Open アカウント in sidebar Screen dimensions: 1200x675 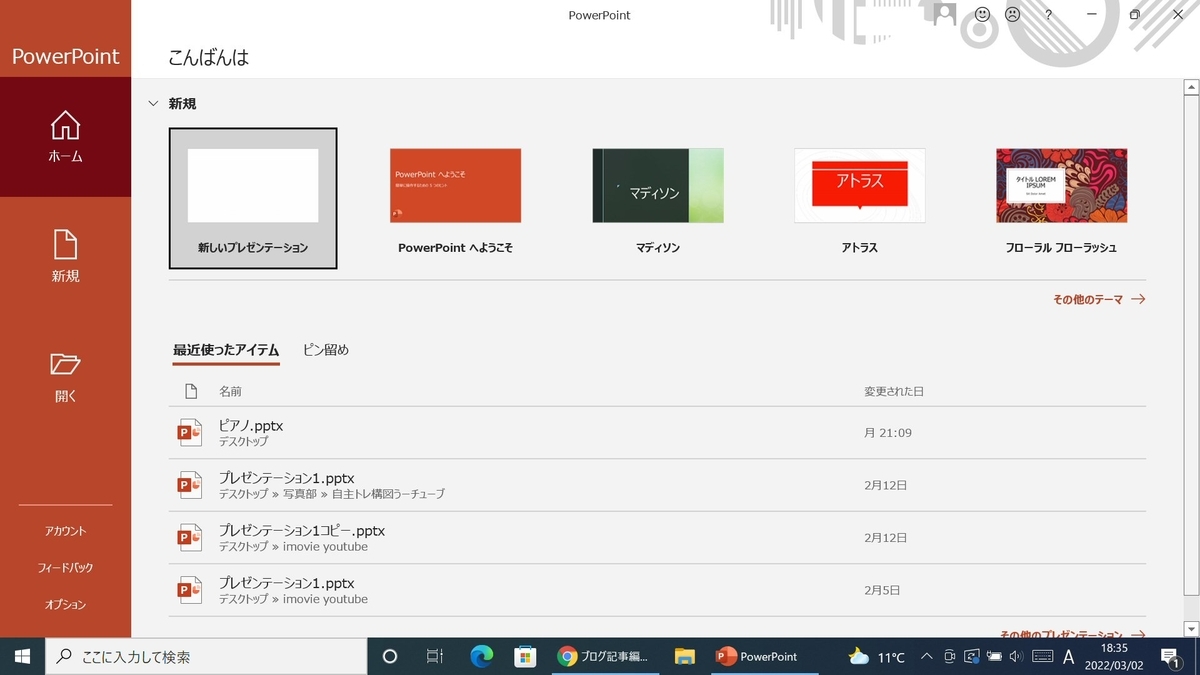pos(65,531)
